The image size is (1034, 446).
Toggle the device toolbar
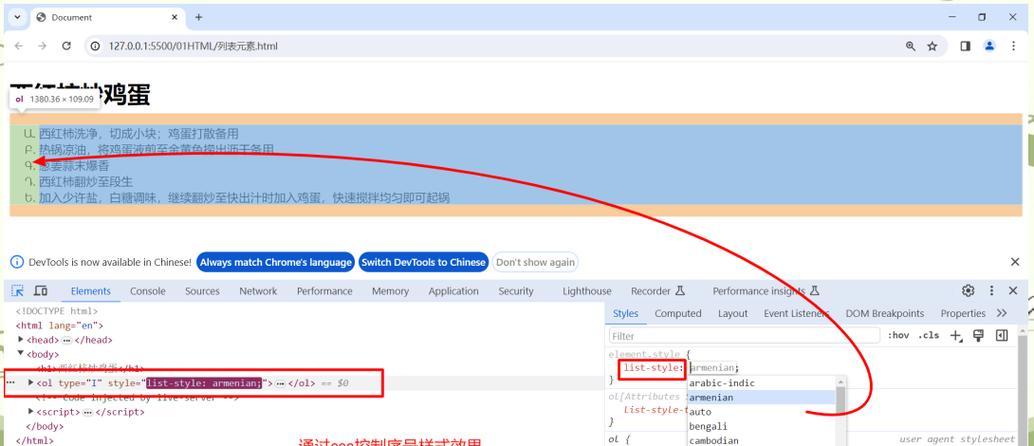point(40,291)
